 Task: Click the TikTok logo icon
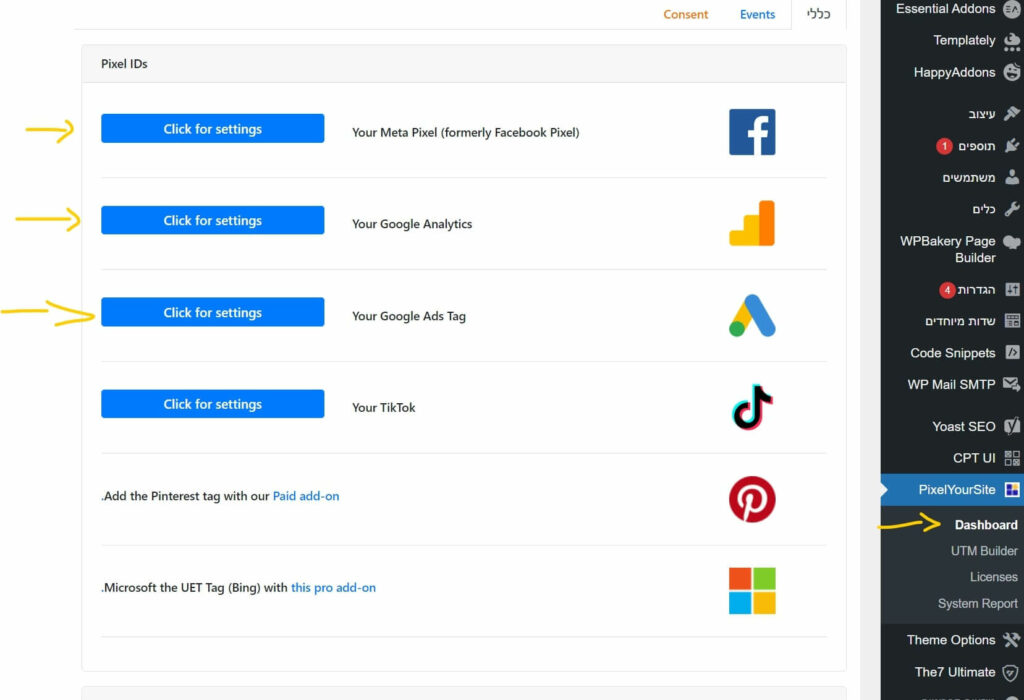752,407
